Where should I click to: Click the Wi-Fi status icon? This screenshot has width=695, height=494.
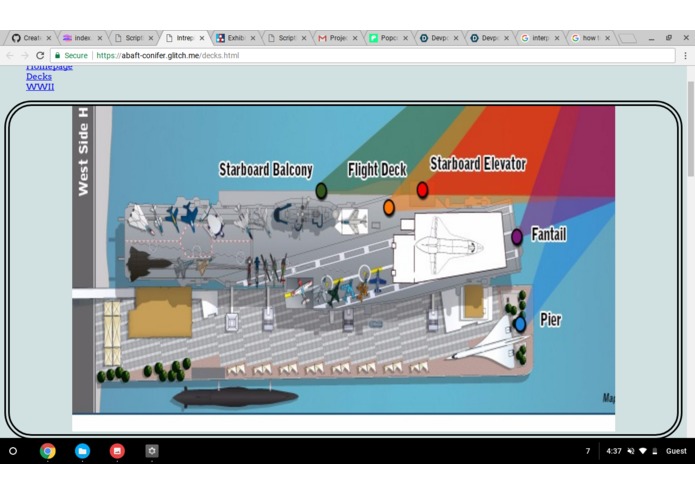point(643,451)
